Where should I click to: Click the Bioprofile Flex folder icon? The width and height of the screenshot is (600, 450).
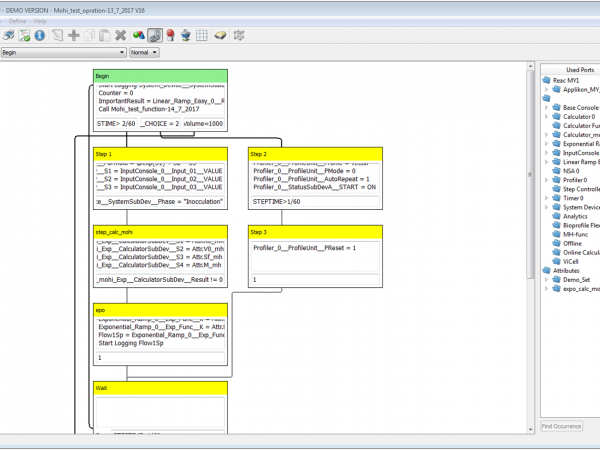pyautogui.click(x=556, y=225)
